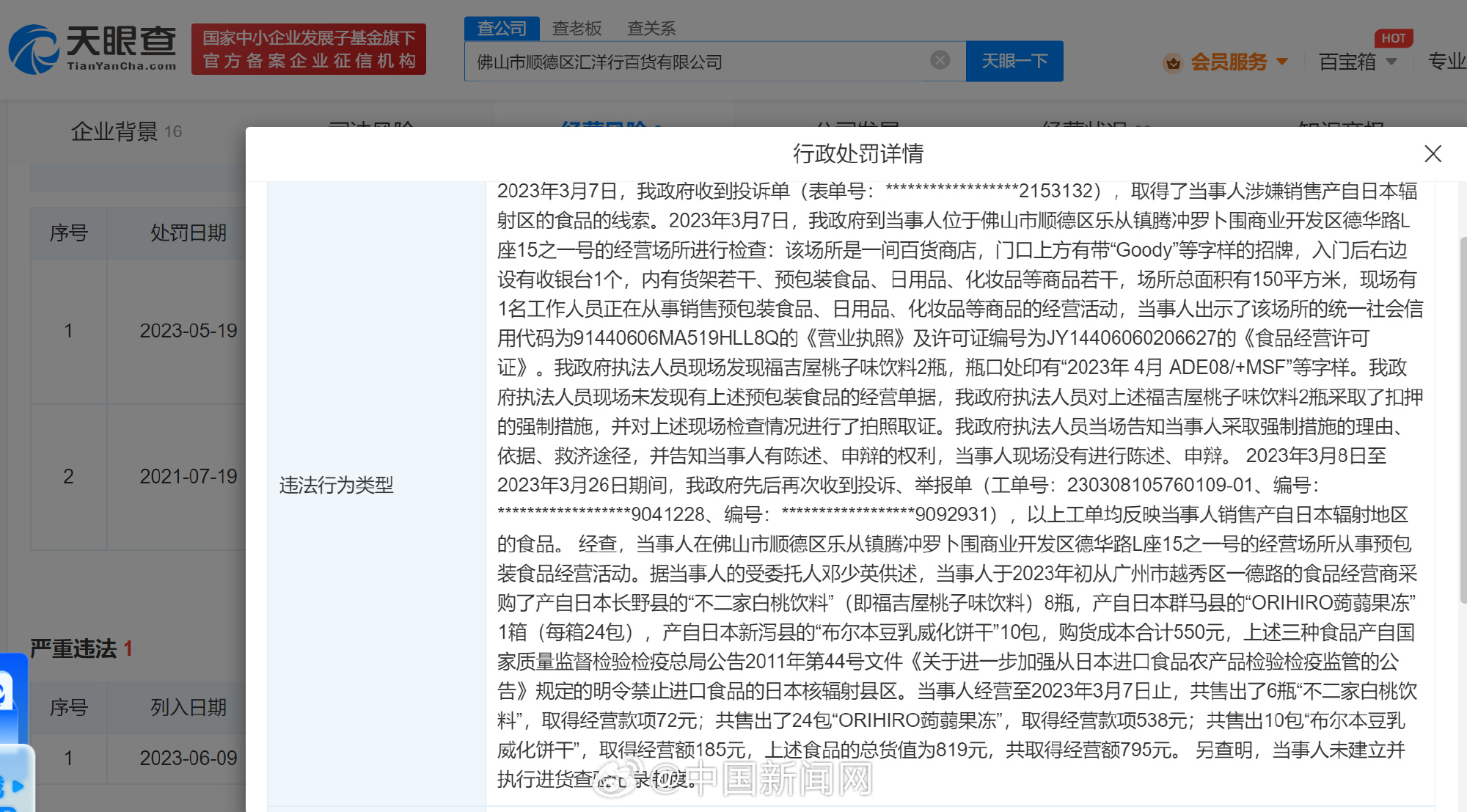Screen dimensions: 1467x812
Task: Select the 查公司 search tab
Action: tap(502, 29)
